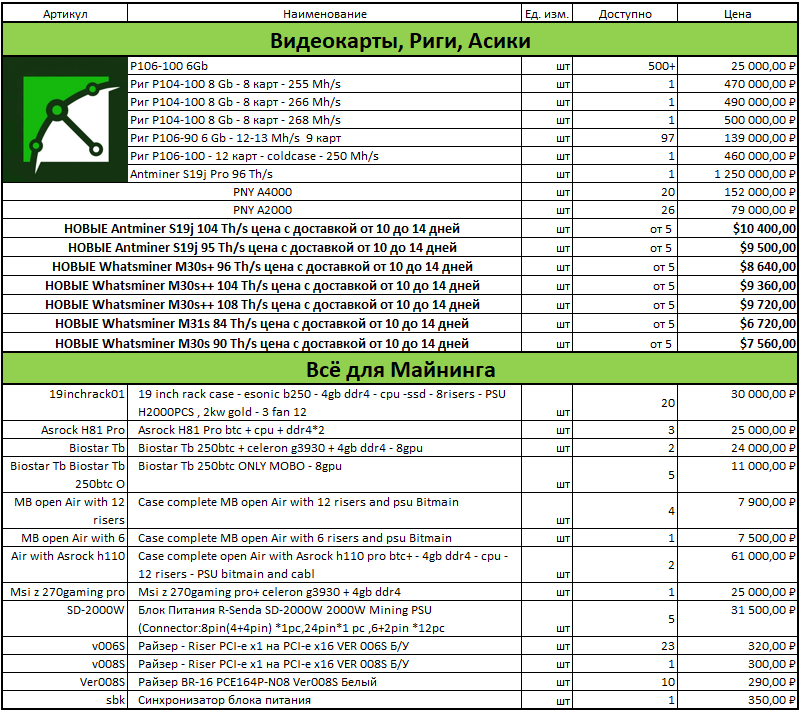
Task: Select the 'VER 008S Б/У' riser description
Action: 324,663
